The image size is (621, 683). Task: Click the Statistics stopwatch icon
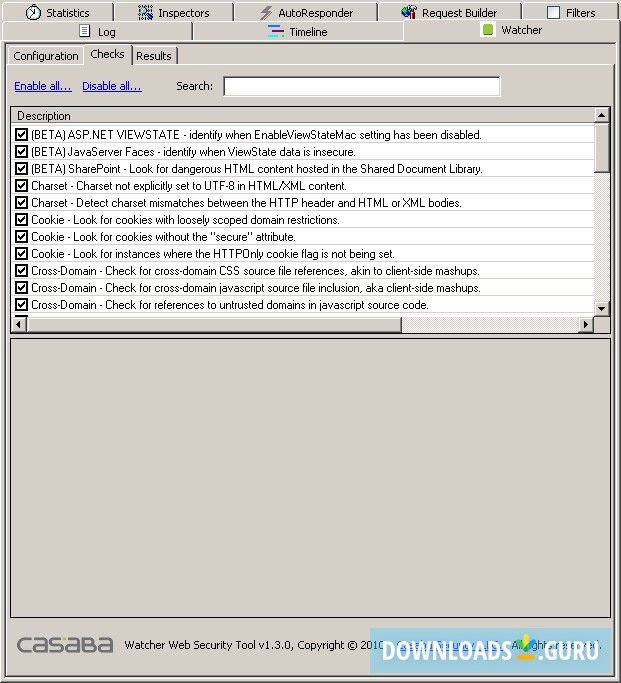[x=33, y=12]
